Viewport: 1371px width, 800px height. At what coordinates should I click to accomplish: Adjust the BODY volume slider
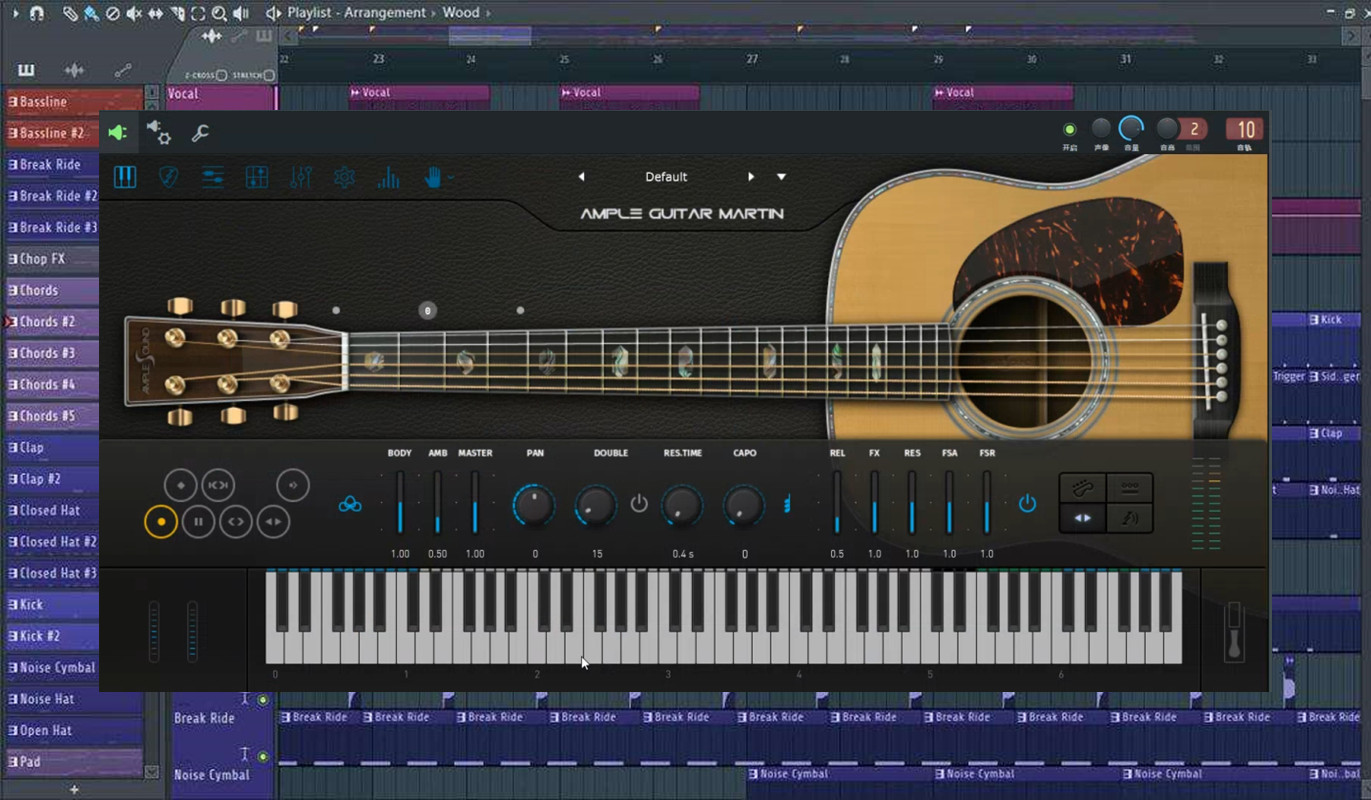(x=400, y=503)
